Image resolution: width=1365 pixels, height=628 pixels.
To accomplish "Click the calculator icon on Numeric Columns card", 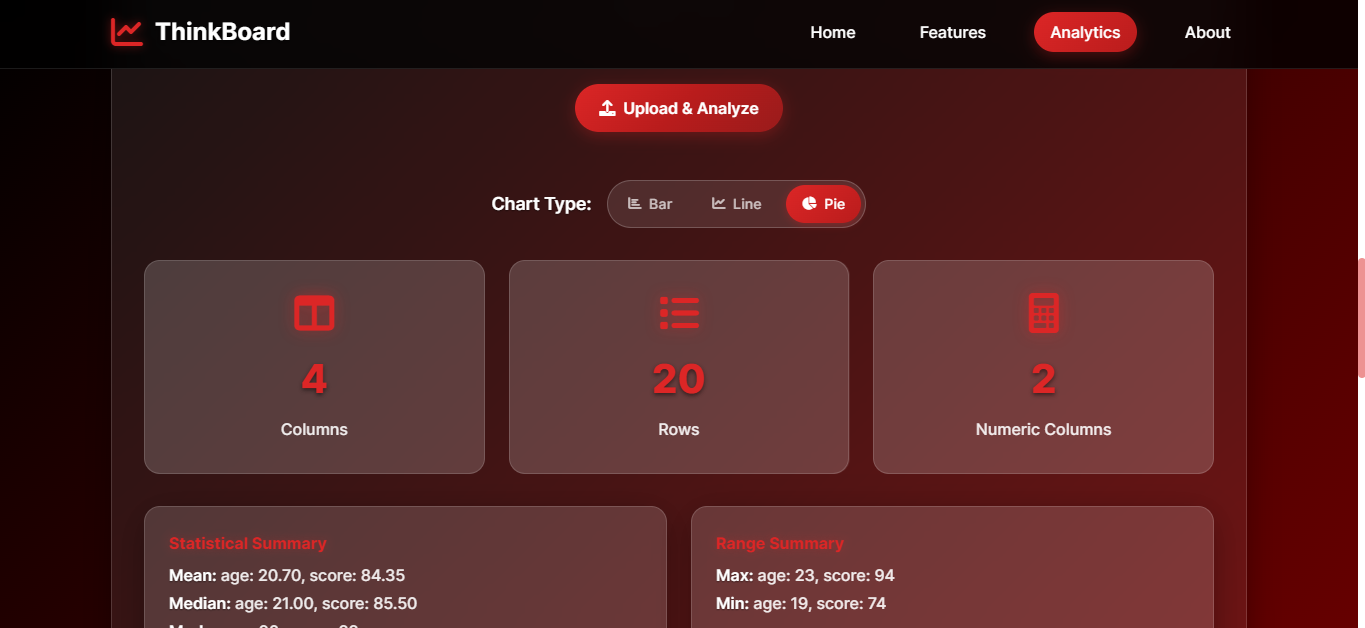I will 1043,313.
